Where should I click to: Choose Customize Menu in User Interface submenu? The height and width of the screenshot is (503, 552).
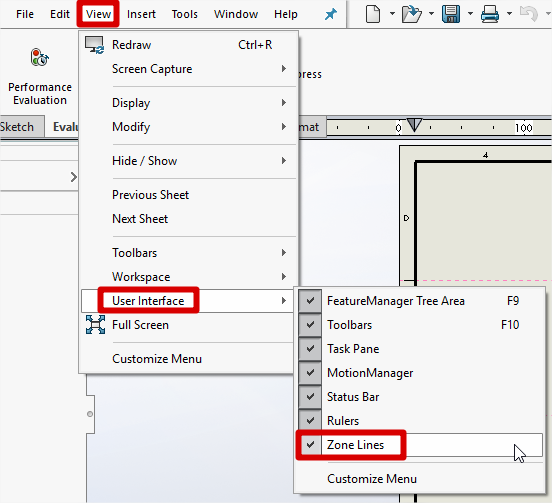point(372,479)
